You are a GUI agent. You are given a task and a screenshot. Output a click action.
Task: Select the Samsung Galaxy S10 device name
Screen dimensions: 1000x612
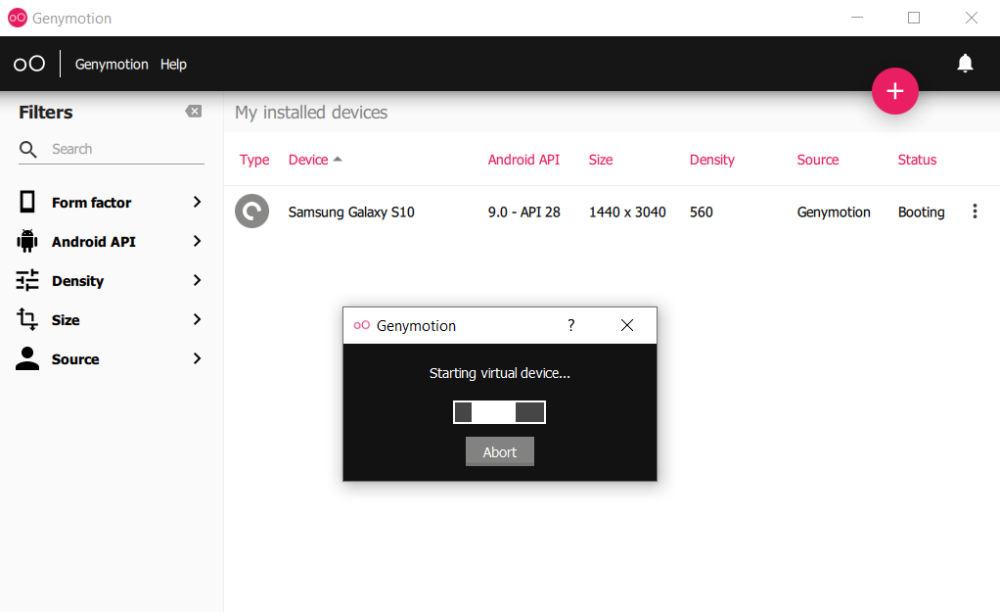[351, 212]
